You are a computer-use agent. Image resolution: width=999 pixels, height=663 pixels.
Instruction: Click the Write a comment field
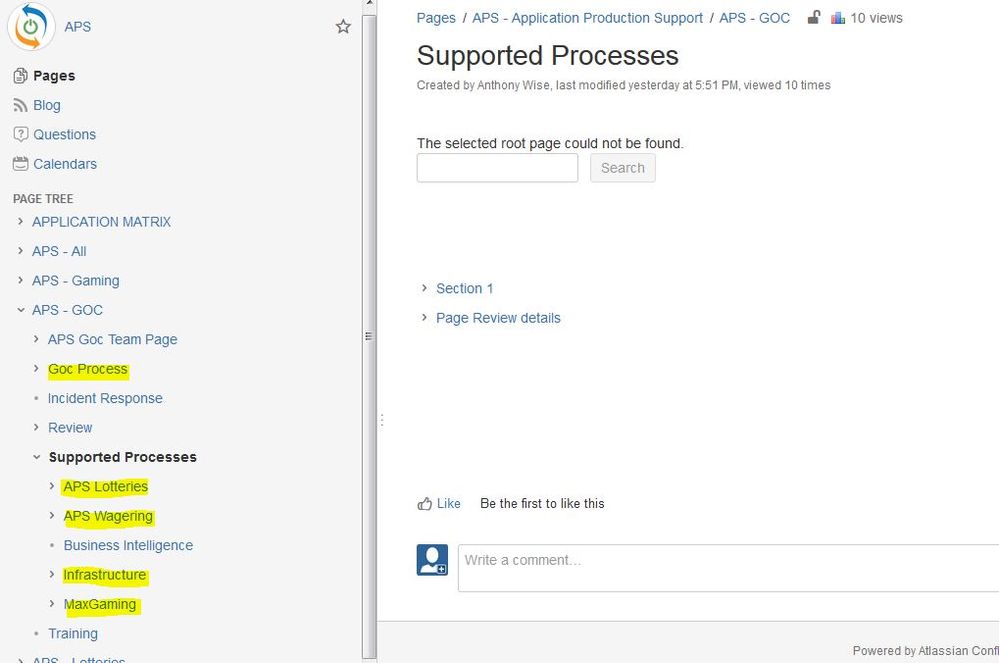click(x=728, y=561)
